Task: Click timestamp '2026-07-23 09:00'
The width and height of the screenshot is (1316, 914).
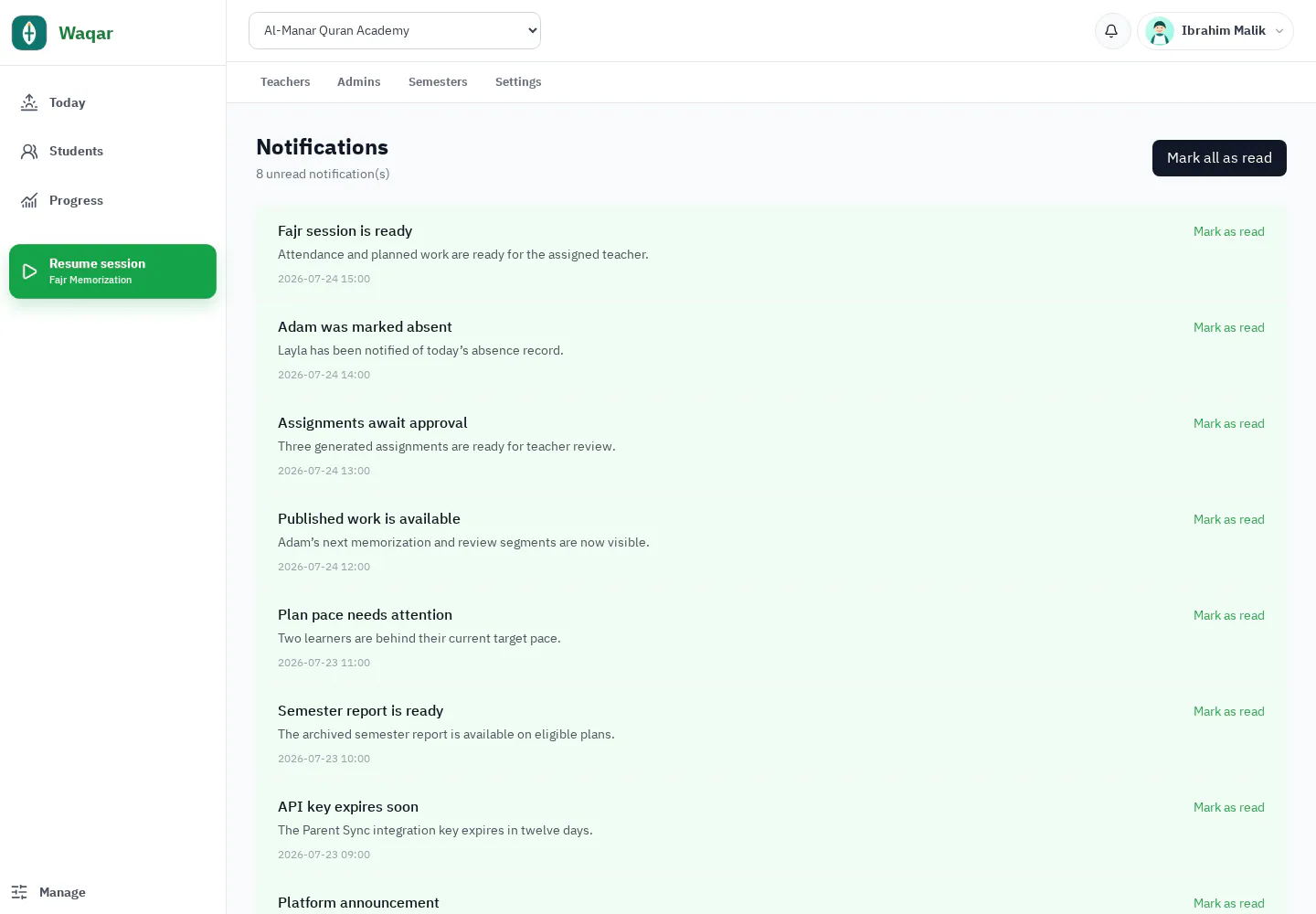Action: click(324, 855)
